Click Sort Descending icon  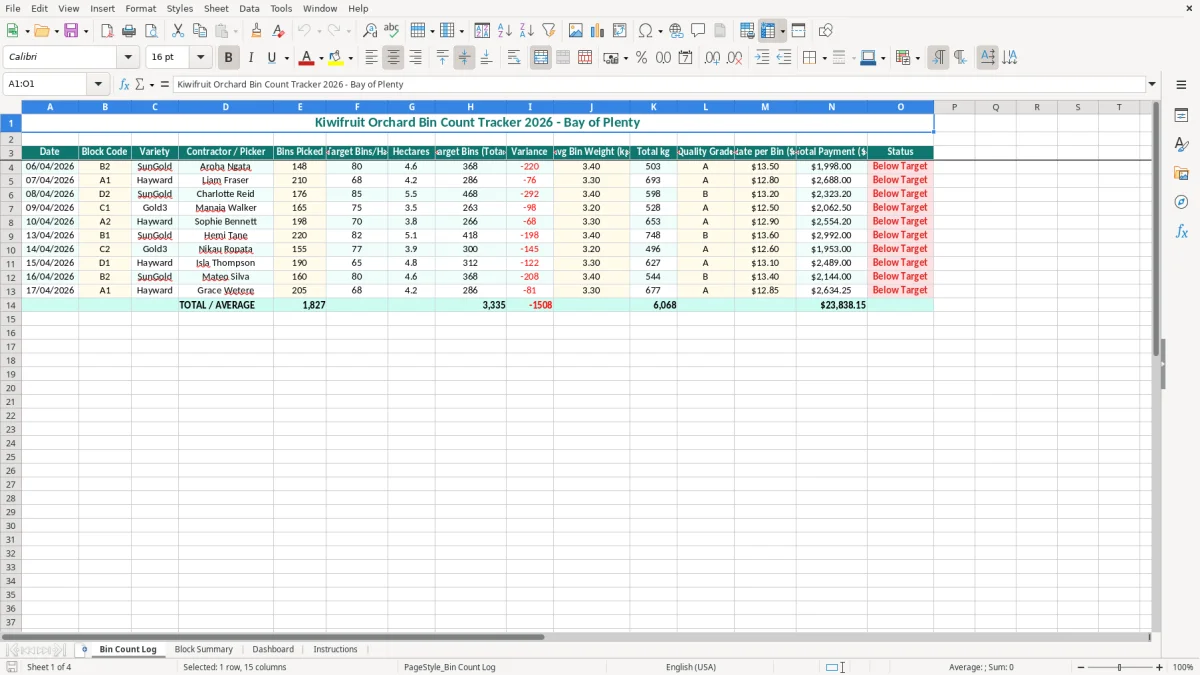(x=527, y=31)
